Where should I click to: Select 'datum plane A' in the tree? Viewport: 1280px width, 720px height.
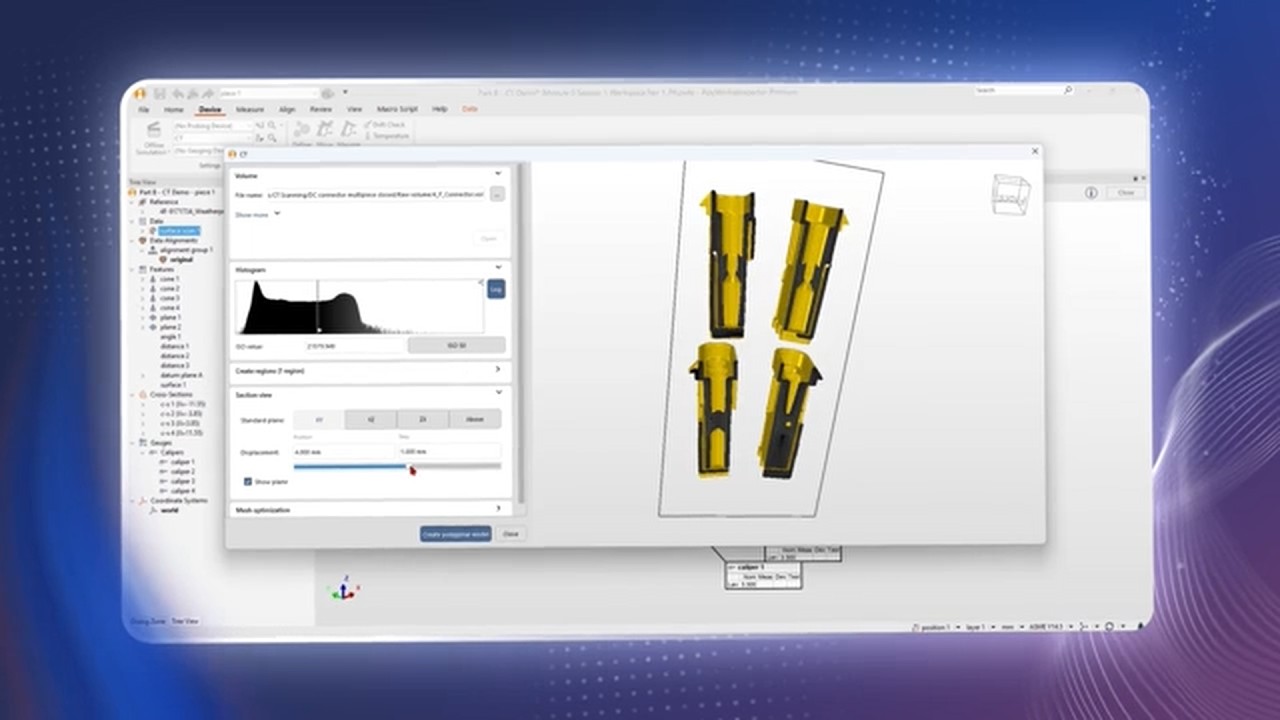[x=182, y=375]
